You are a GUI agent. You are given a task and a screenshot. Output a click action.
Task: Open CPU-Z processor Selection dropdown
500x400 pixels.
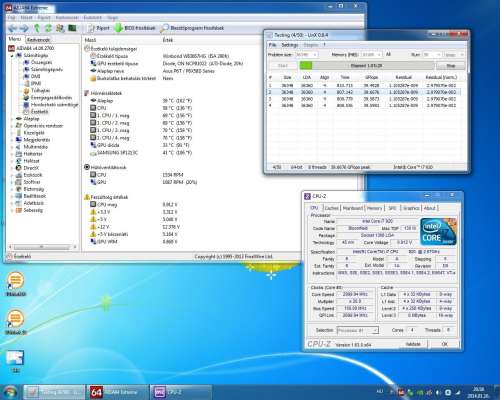click(x=357, y=330)
